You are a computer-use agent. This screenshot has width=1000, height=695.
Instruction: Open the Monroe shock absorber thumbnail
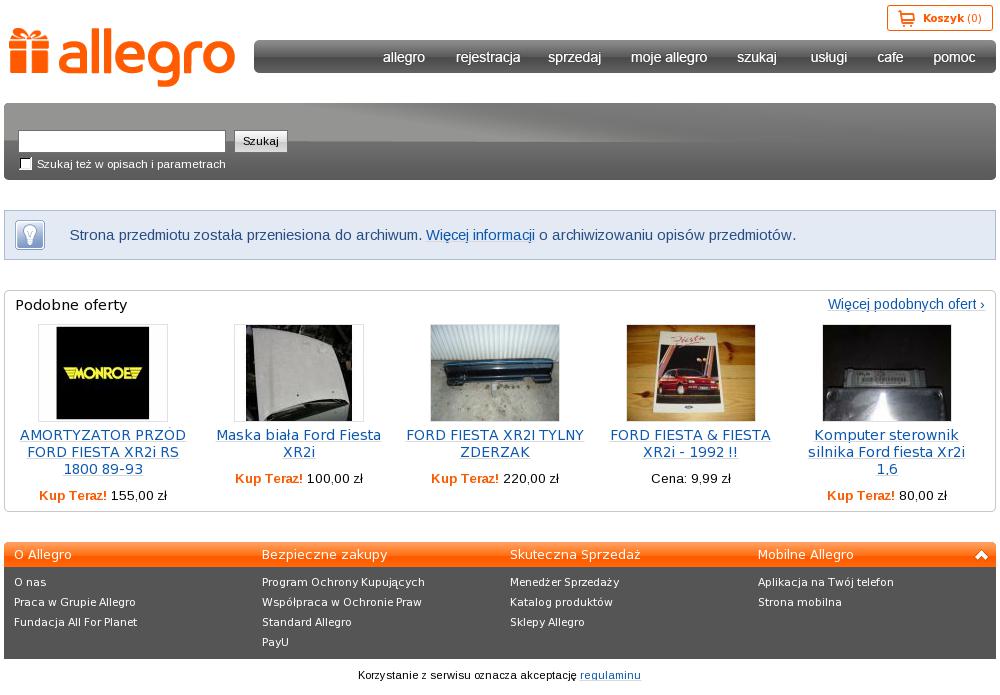coord(103,373)
